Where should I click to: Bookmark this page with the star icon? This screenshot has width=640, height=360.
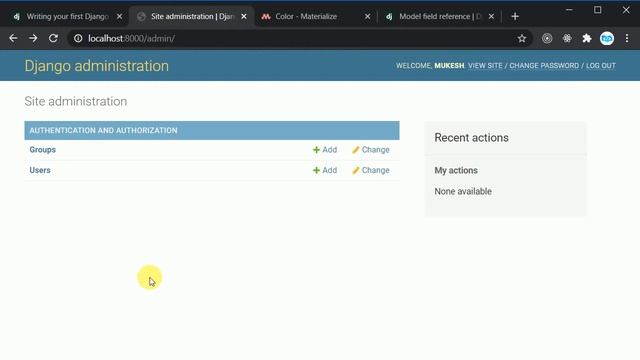point(522,38)
